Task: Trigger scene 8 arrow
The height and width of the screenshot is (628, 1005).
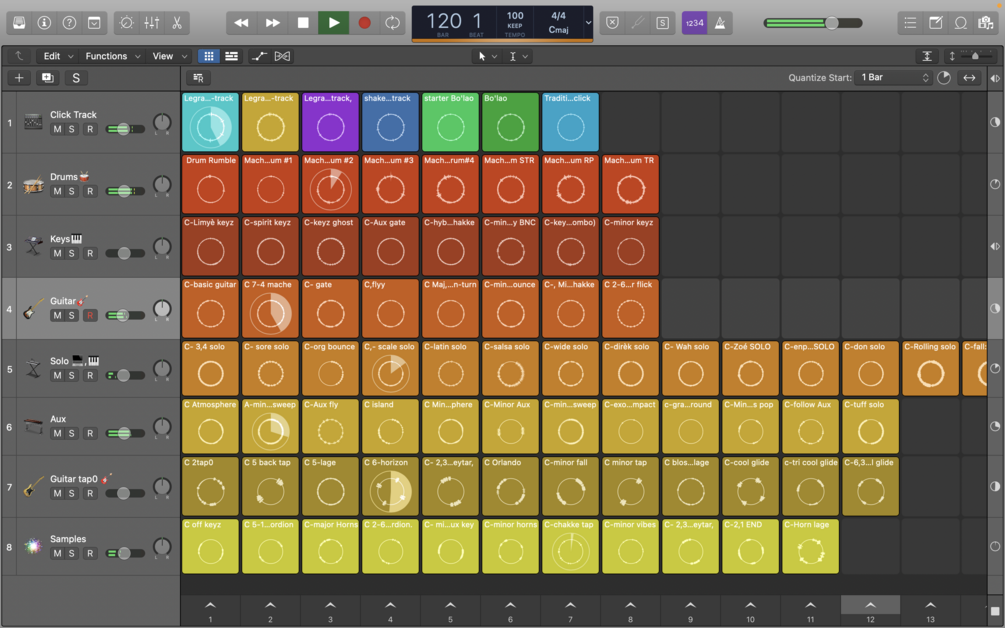Action: pos(631,606)
